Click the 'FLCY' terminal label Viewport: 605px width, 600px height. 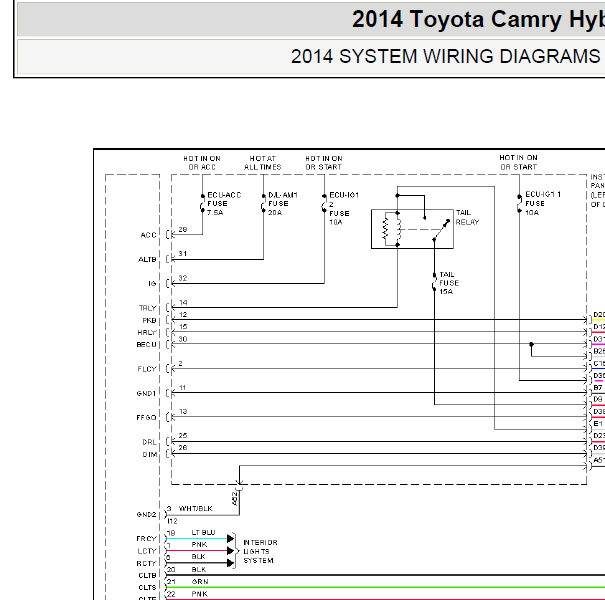click(147, 369)
